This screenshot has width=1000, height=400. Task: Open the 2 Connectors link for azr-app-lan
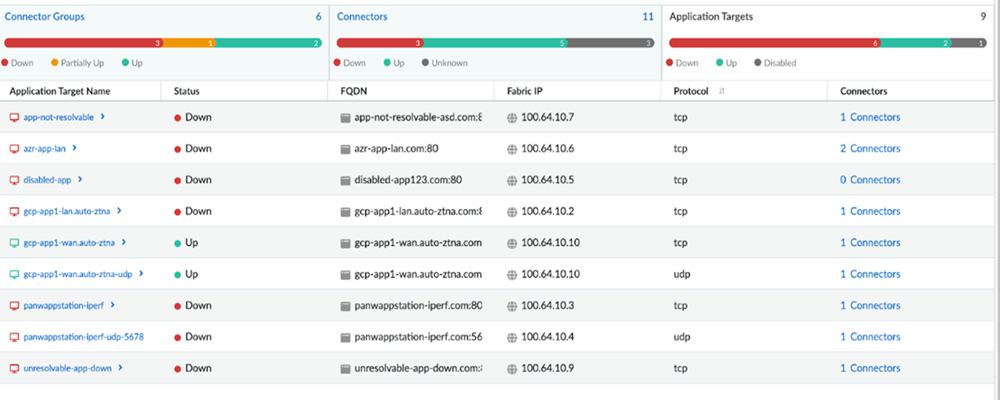[x=870, y=148]
